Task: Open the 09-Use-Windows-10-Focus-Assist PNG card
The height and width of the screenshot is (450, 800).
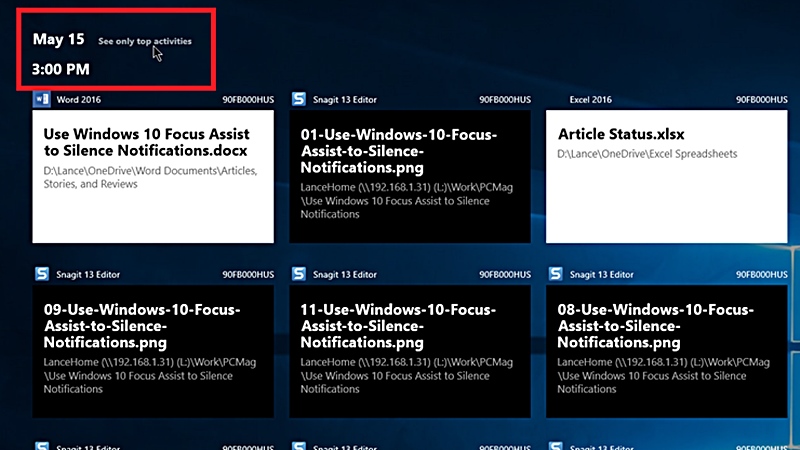Action: tap(152, 351)
